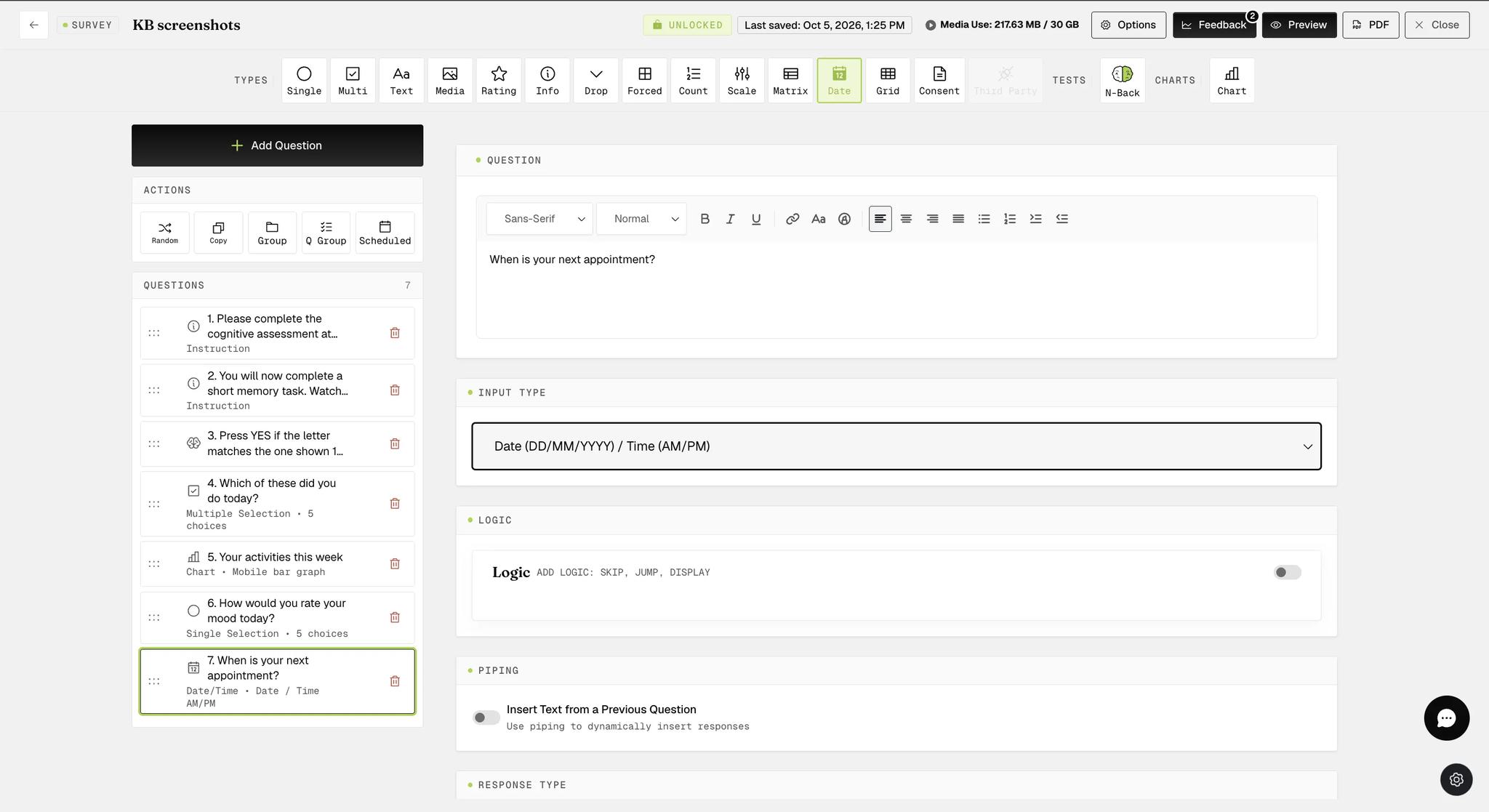Change text color in the editor
This screenshot has height=812, width=1489.
click(844, 219)
